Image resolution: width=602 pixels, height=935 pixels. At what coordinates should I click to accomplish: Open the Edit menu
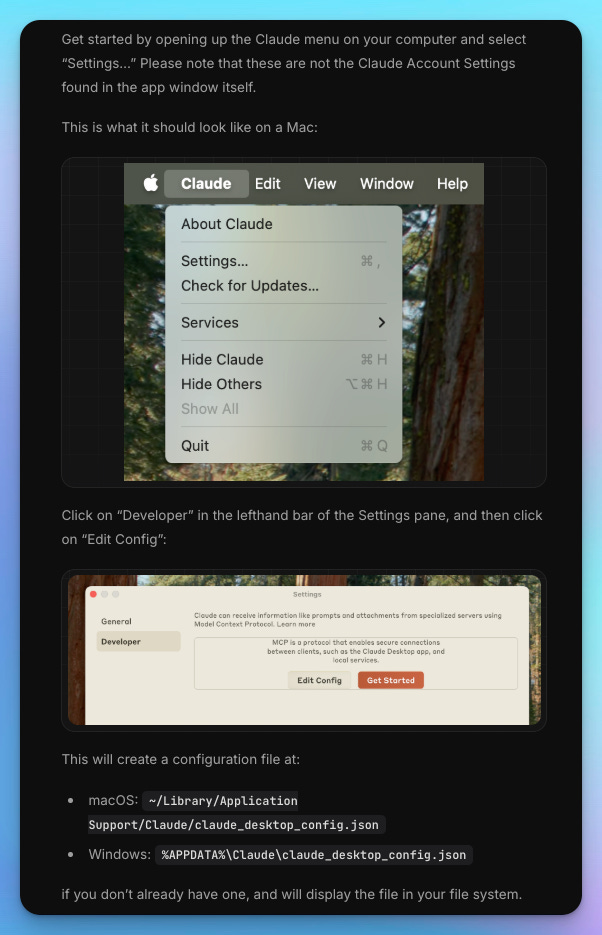268,184
